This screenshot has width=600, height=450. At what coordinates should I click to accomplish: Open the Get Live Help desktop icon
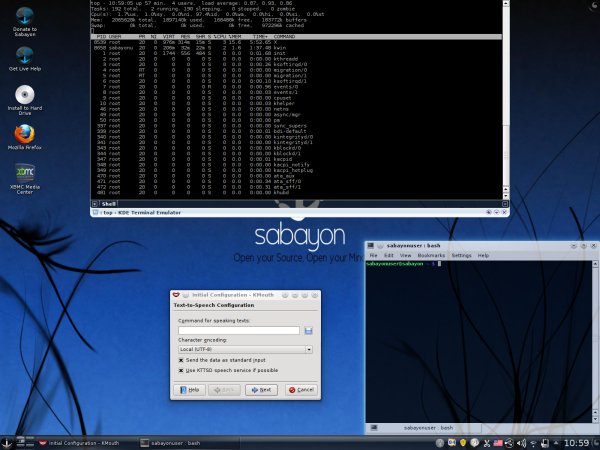pos(24,59)
